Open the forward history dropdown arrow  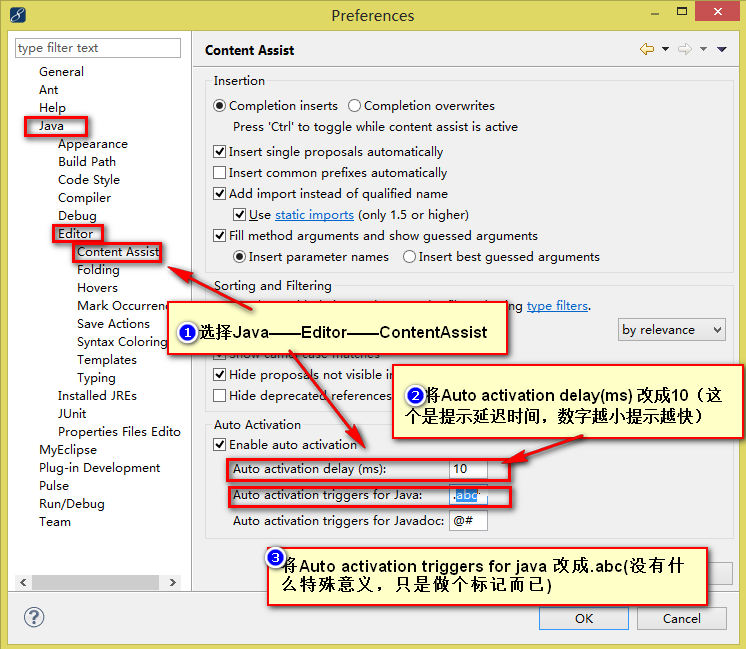(704, 49)
